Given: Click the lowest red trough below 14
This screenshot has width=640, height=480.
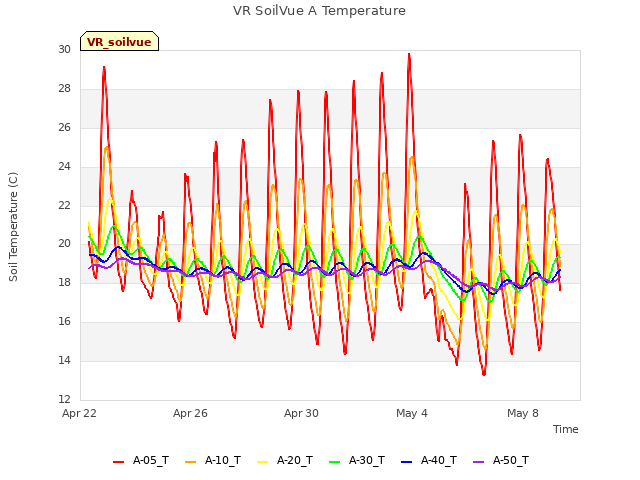Looking at the screenshot, I should 484,374.
